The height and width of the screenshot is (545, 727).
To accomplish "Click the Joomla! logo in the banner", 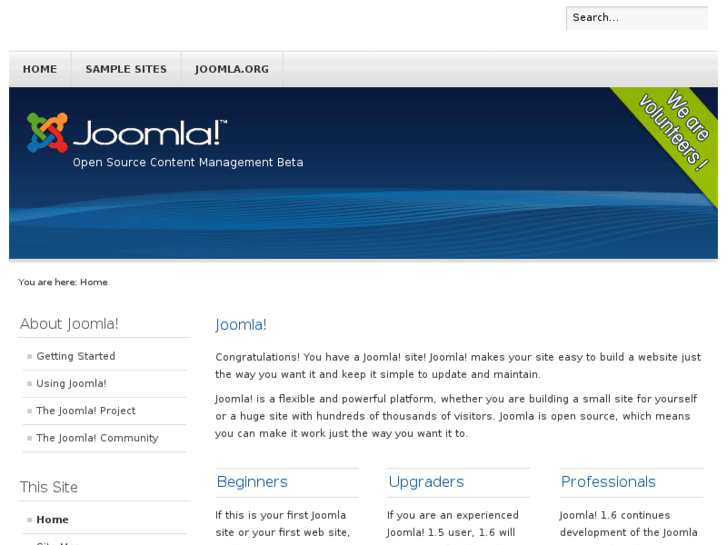I will tap(127, 133).
